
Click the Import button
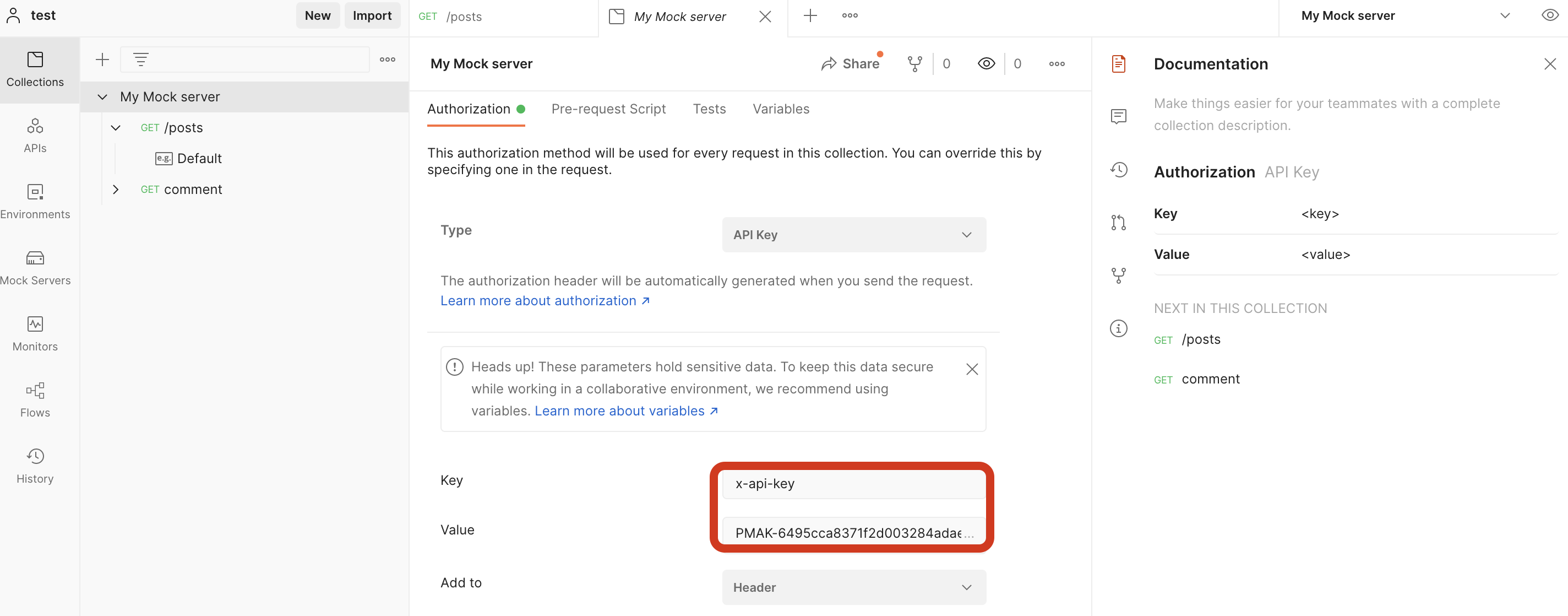(372, 16)
